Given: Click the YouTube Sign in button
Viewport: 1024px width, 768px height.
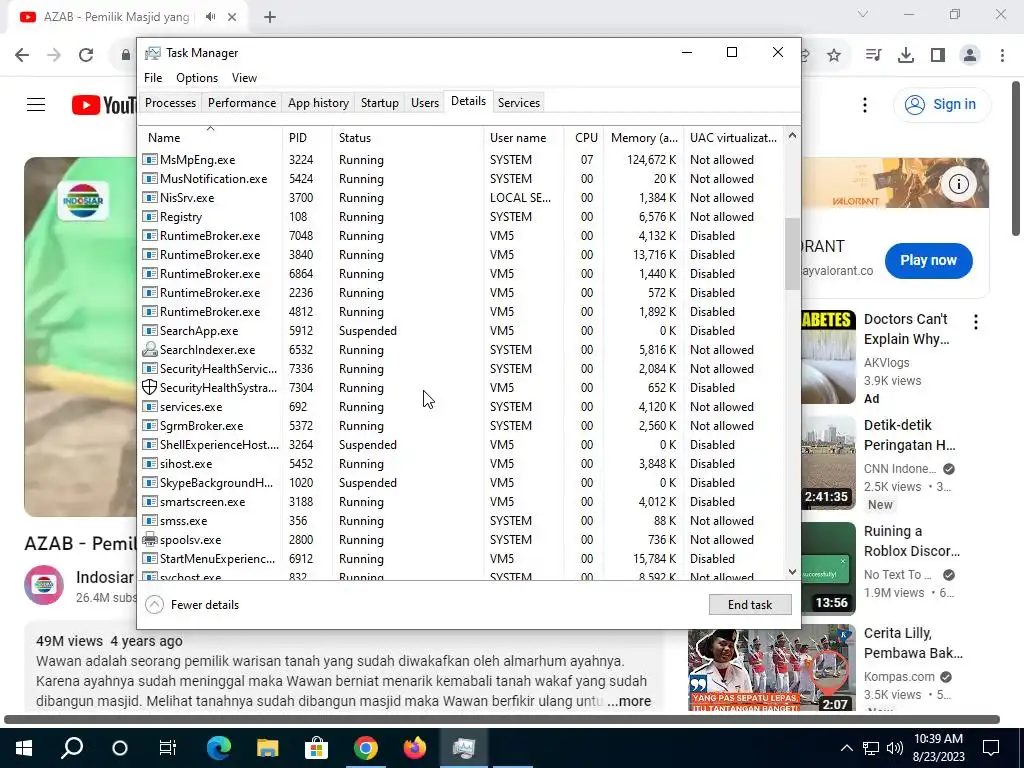Looking at the screenshot, I should pos(942,104).
